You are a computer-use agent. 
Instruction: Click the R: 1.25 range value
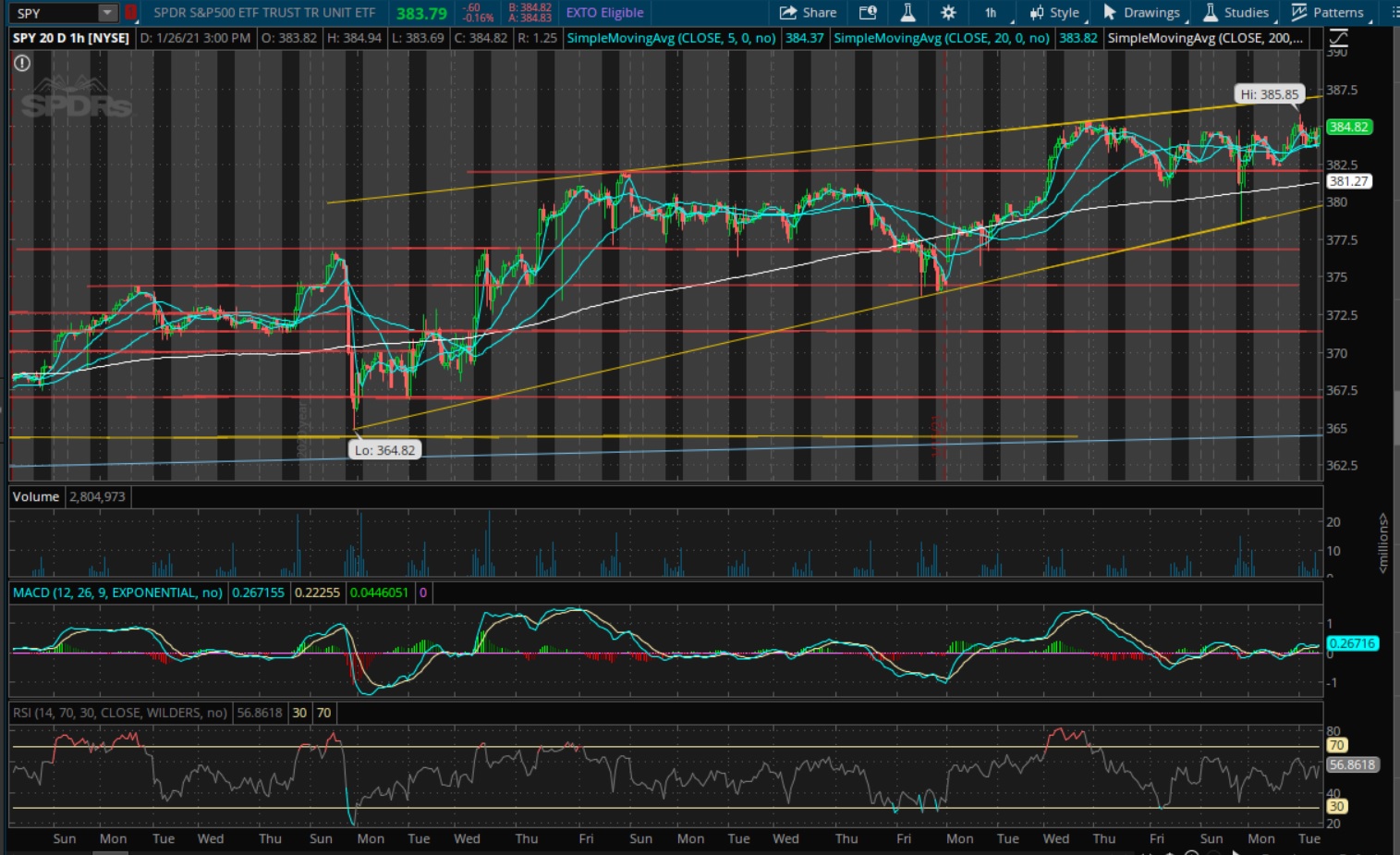538,38
